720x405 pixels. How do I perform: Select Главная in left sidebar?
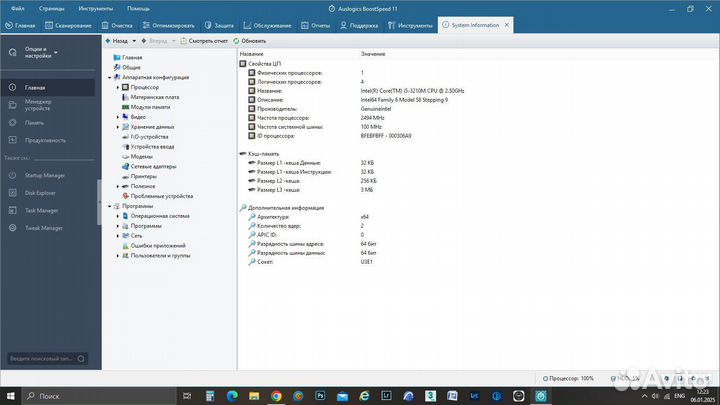(x=48, y=87)
